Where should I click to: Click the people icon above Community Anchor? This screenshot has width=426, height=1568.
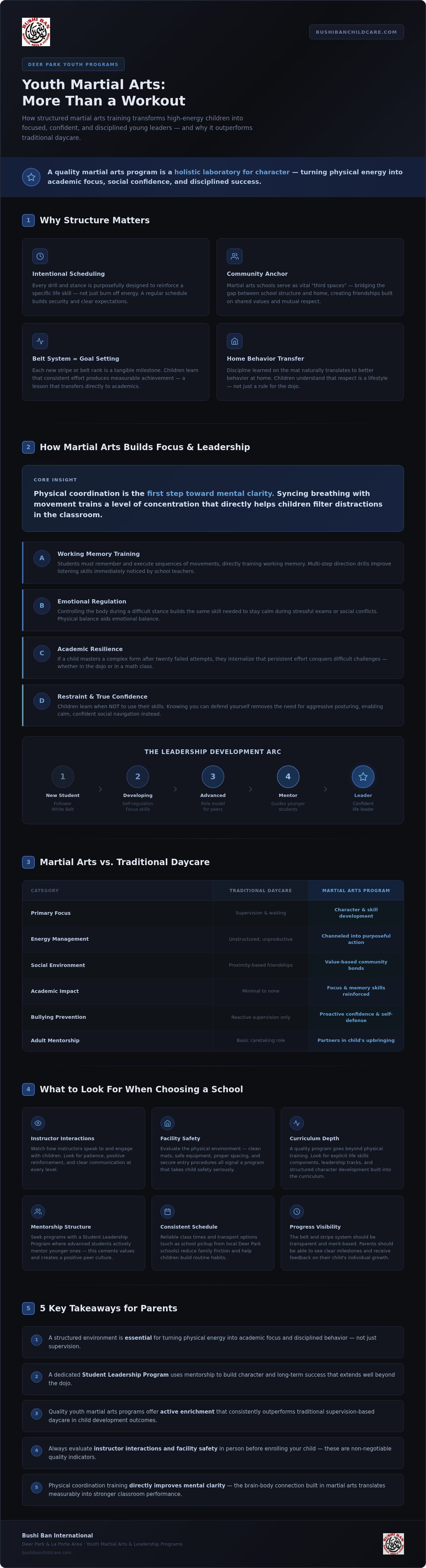coord(234,256)
